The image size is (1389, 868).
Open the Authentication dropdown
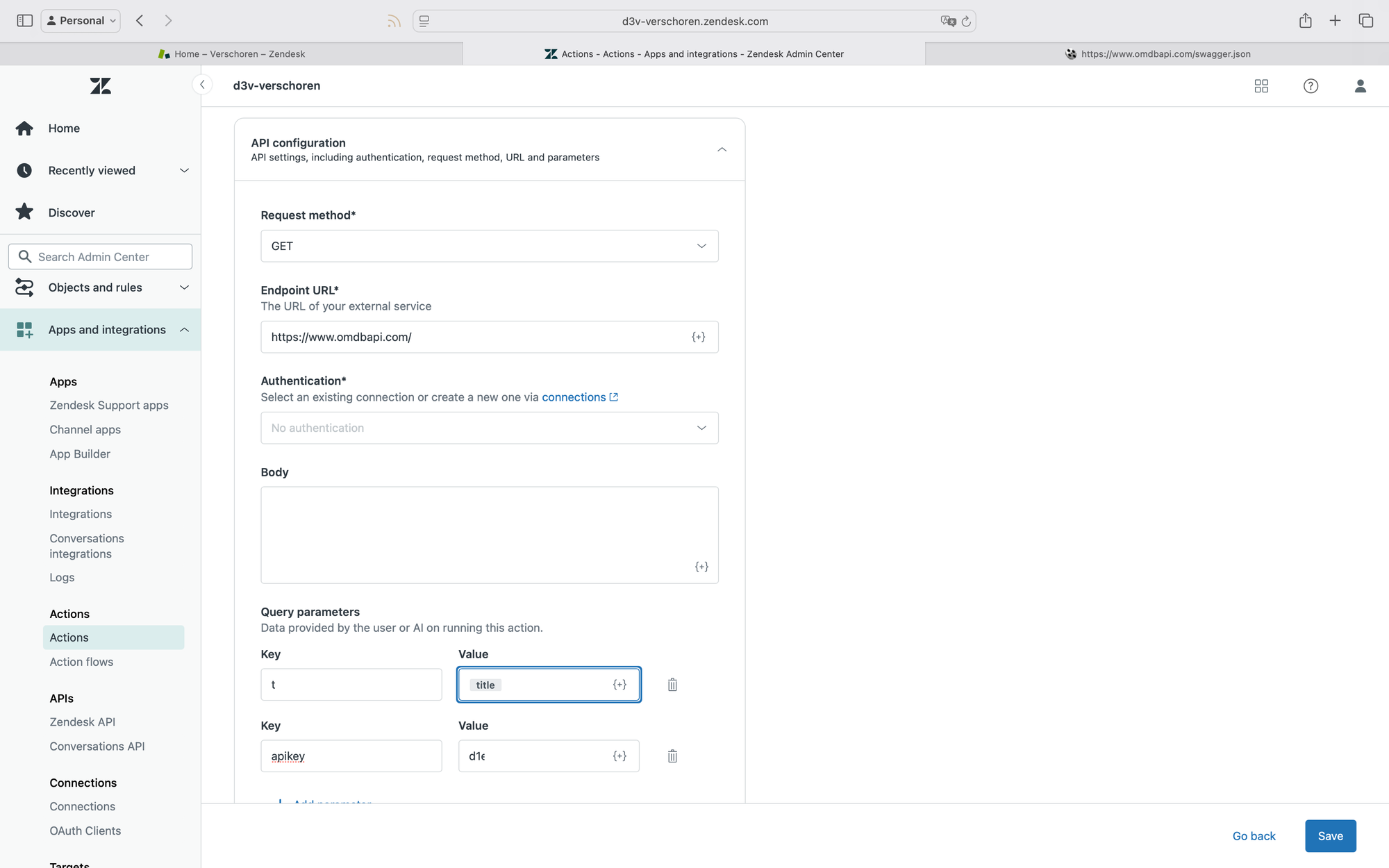coord(489,428)
